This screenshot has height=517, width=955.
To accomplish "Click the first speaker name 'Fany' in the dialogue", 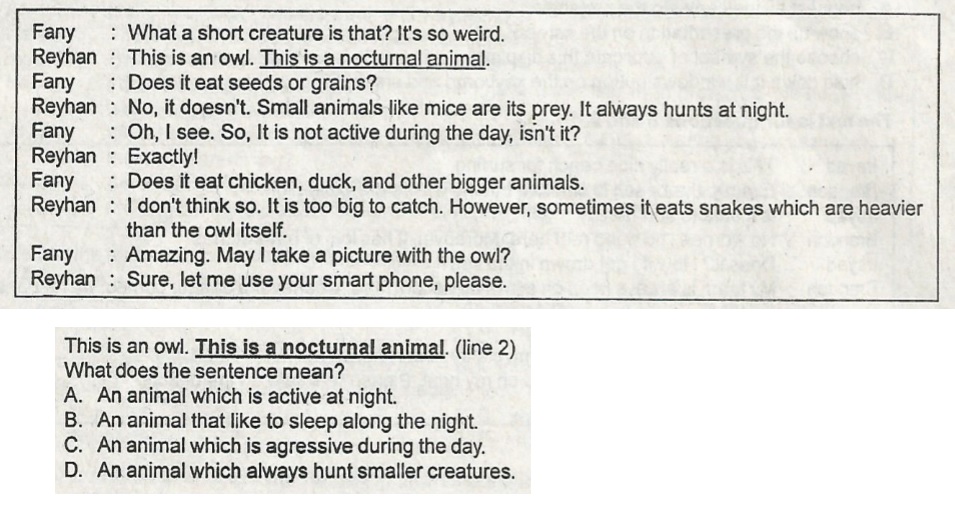I will (x=53, y=33).
